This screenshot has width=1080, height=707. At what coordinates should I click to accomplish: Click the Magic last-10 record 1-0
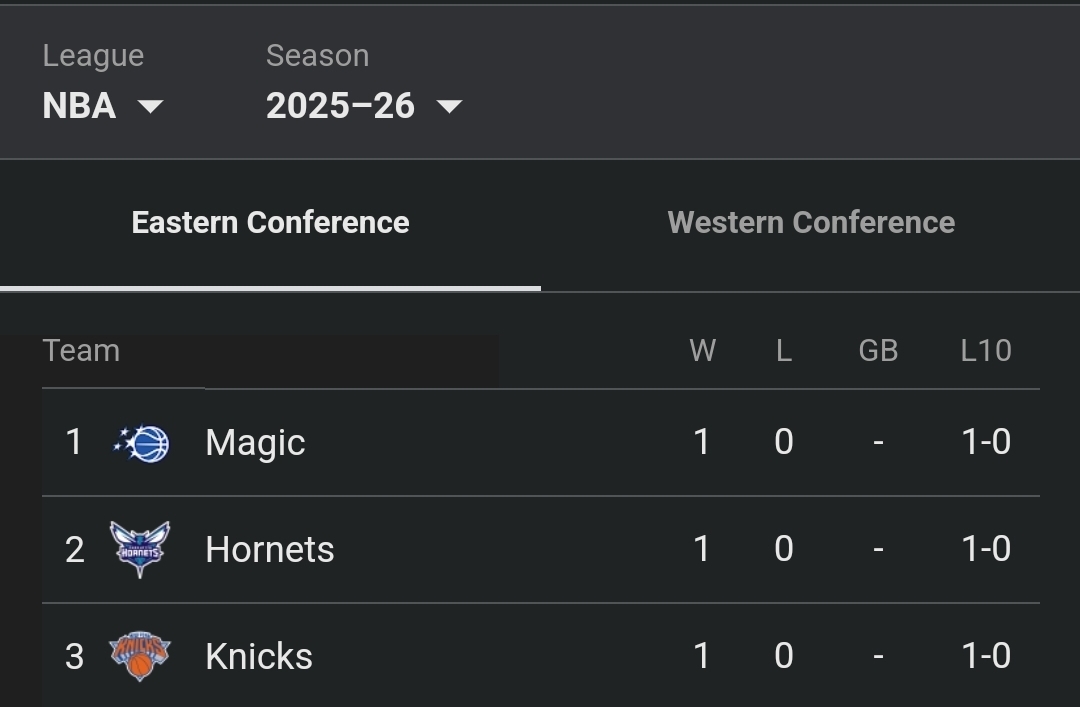pyautogui.click(x=986, y=442)
